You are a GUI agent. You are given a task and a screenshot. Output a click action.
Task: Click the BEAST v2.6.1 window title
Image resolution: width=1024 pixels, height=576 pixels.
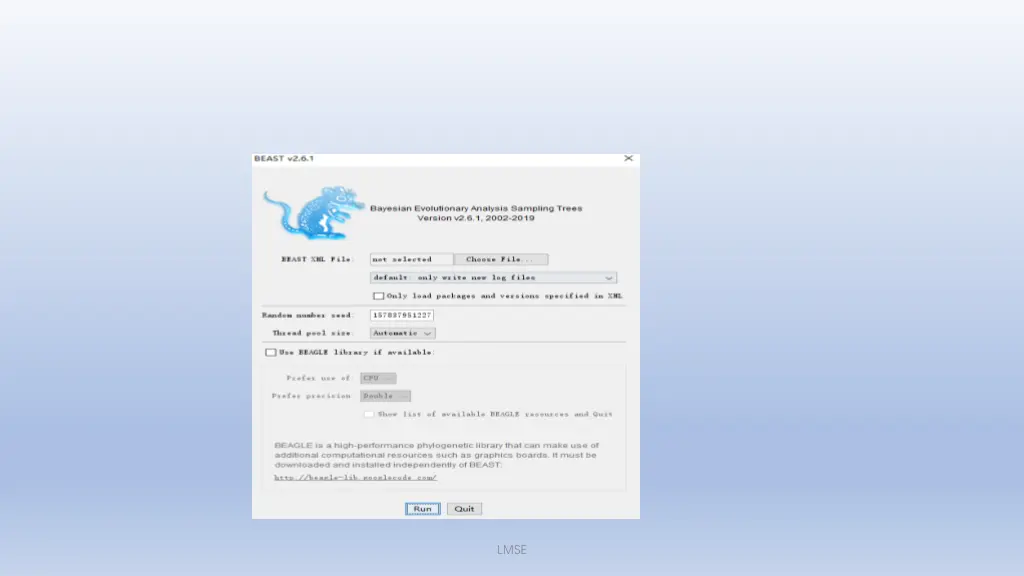tap(284, 158)
